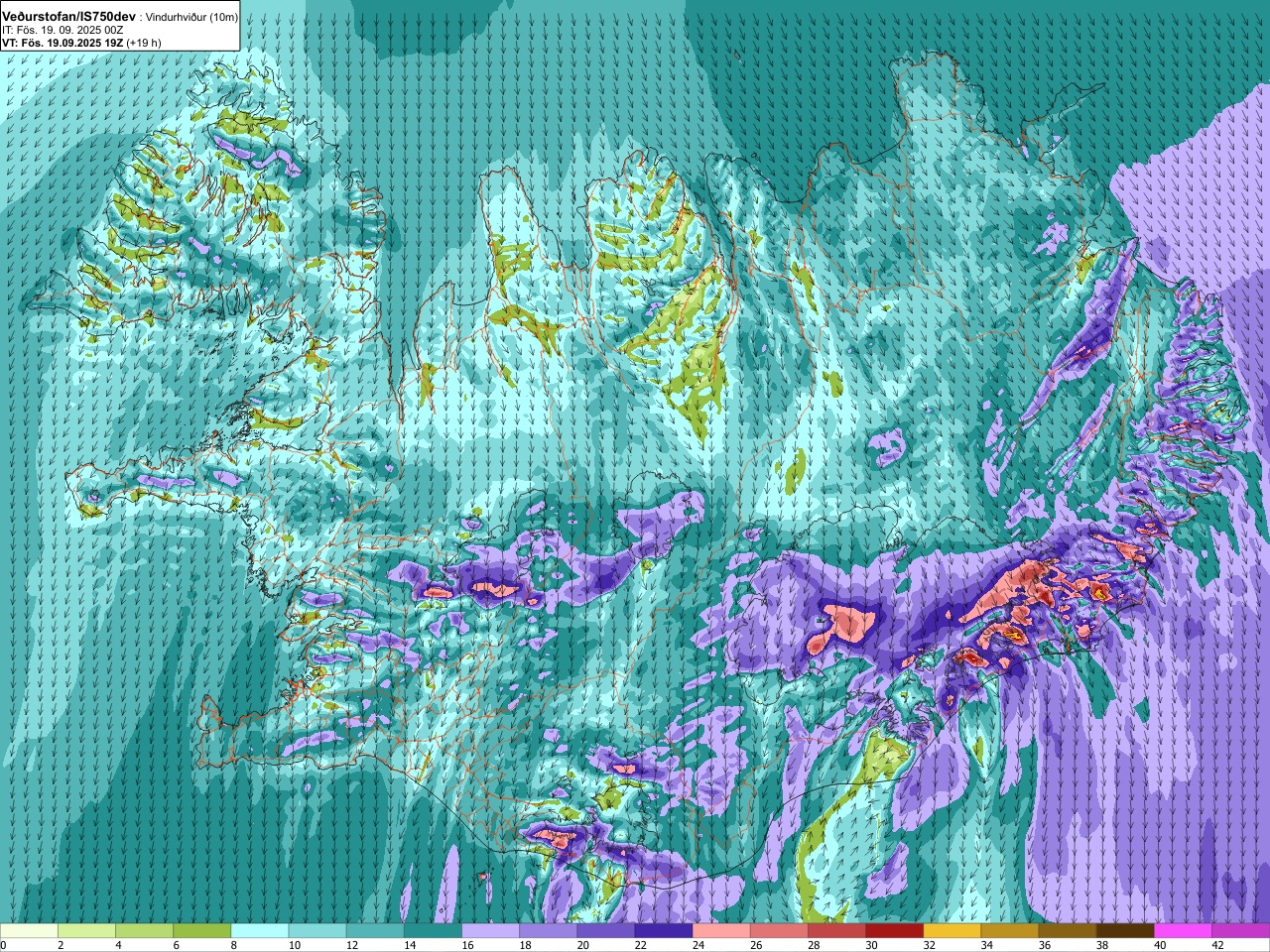Click the 38–40 dark brown legend swatch
The image size is (1270, 952).
click(x=1124, y=931)
